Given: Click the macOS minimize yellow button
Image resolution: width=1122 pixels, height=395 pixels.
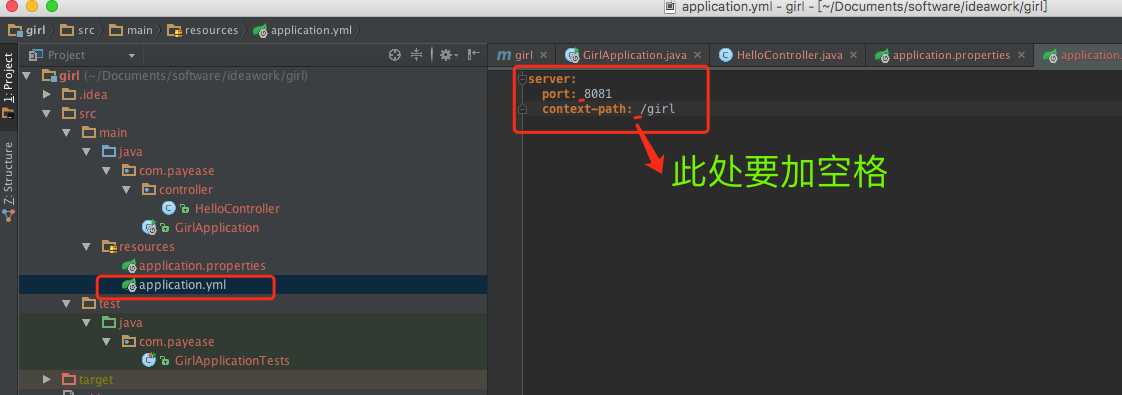Looking at the screenshot, I should click(31, 6).
